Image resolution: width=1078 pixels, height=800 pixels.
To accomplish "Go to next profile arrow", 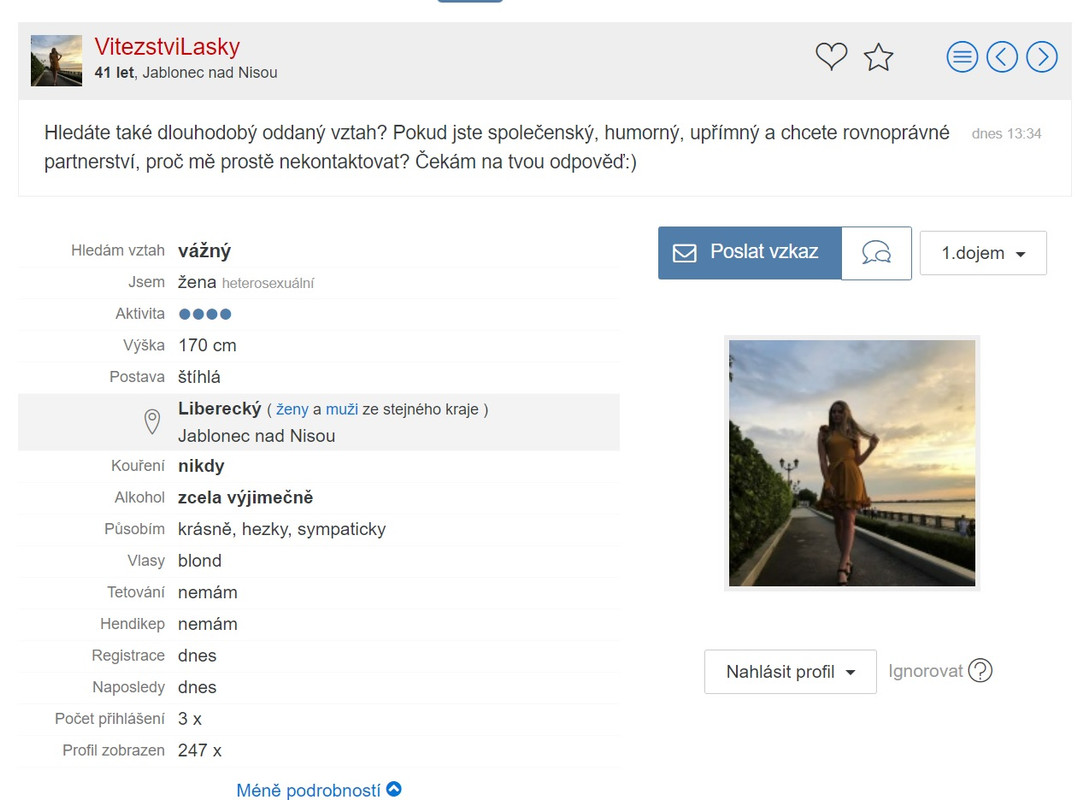I will pos(1042,57).
